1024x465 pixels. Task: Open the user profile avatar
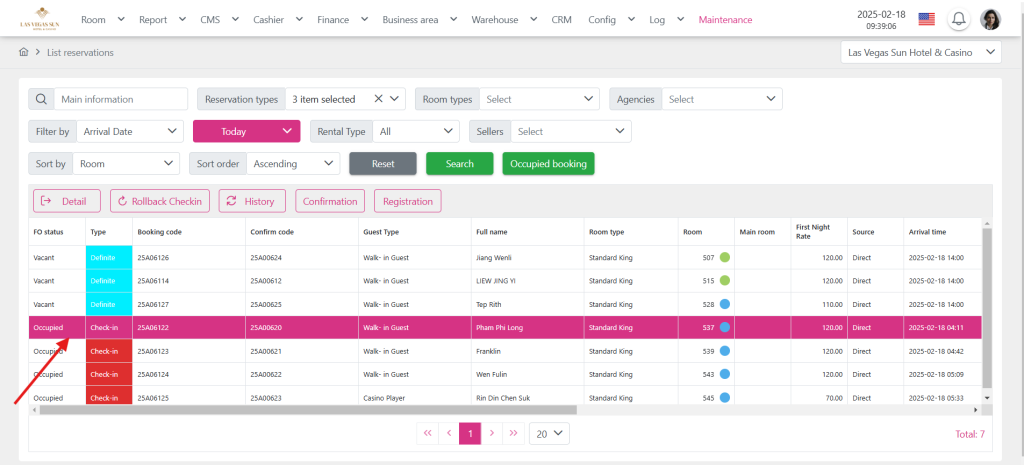[990, 19]
